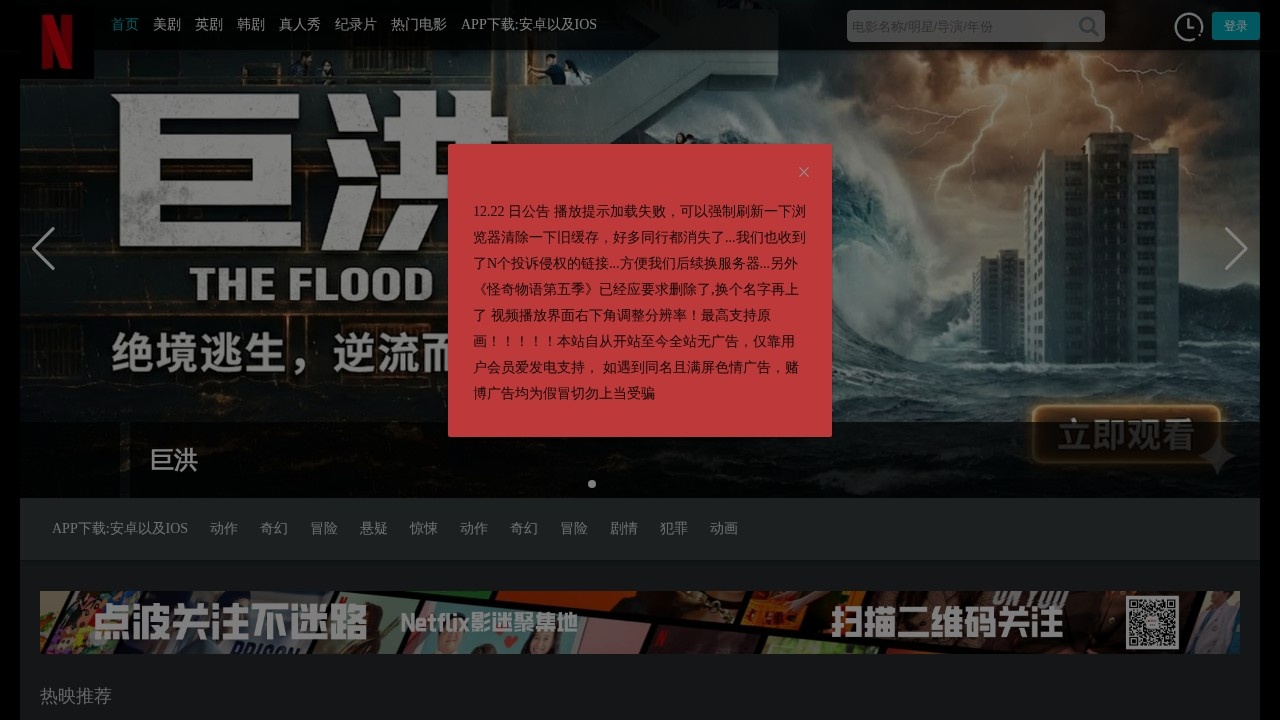
Task: Click the 巨洪 movie title
Action: pyautogui.click(x=173, y=460)
